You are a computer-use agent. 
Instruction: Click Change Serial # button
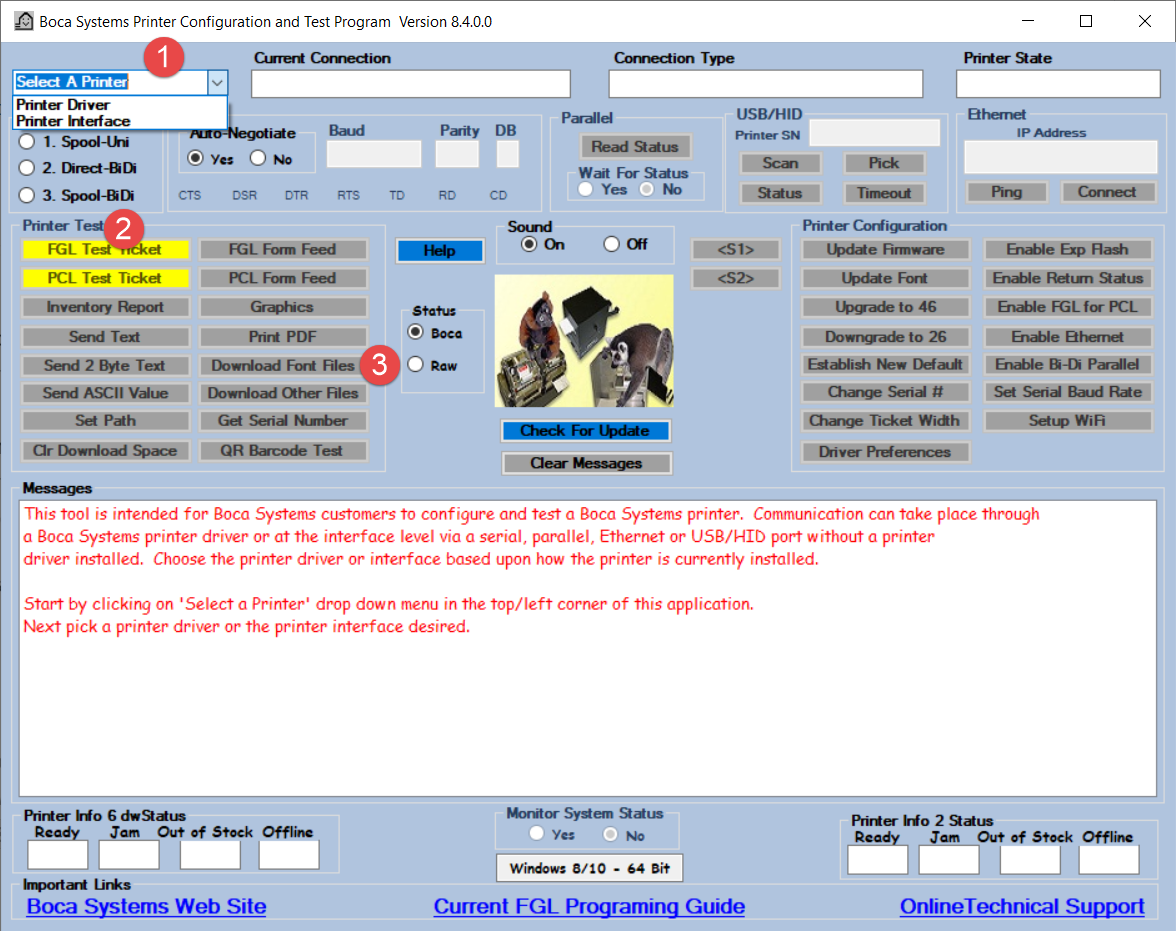click(x=885, y=392)
